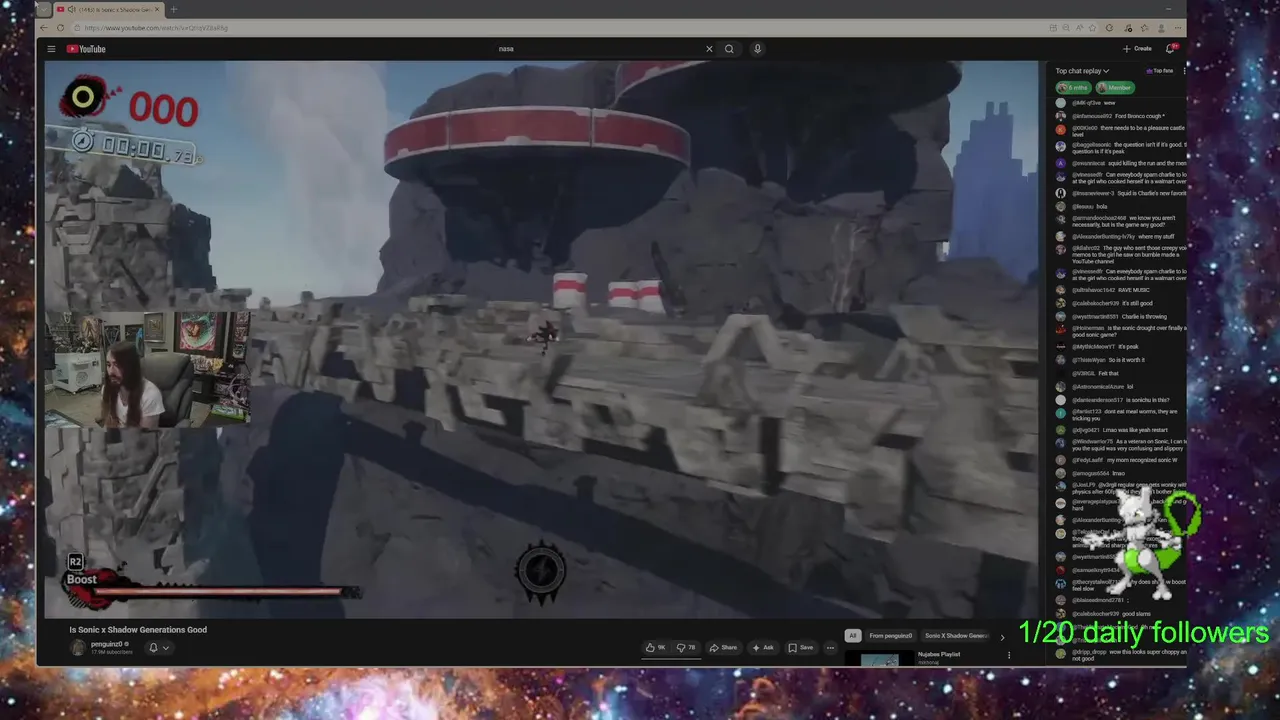
Task: Clear the search box with the X
Action: pos(709,49)
